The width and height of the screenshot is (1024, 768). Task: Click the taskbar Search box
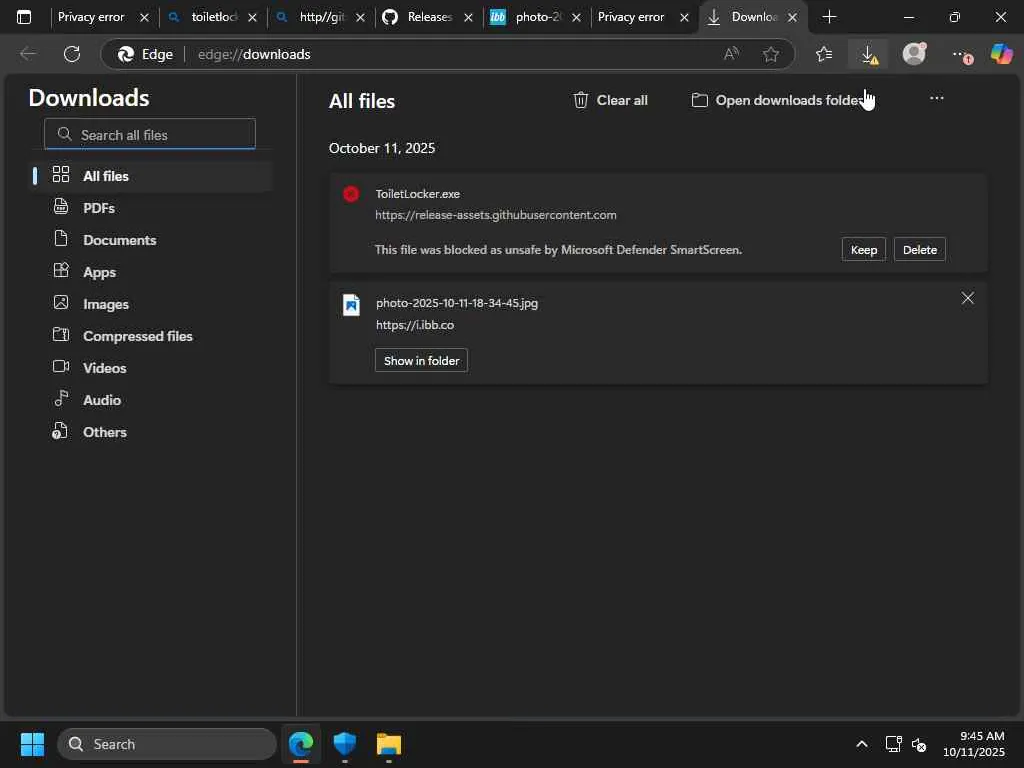click(x=167, y=744)
